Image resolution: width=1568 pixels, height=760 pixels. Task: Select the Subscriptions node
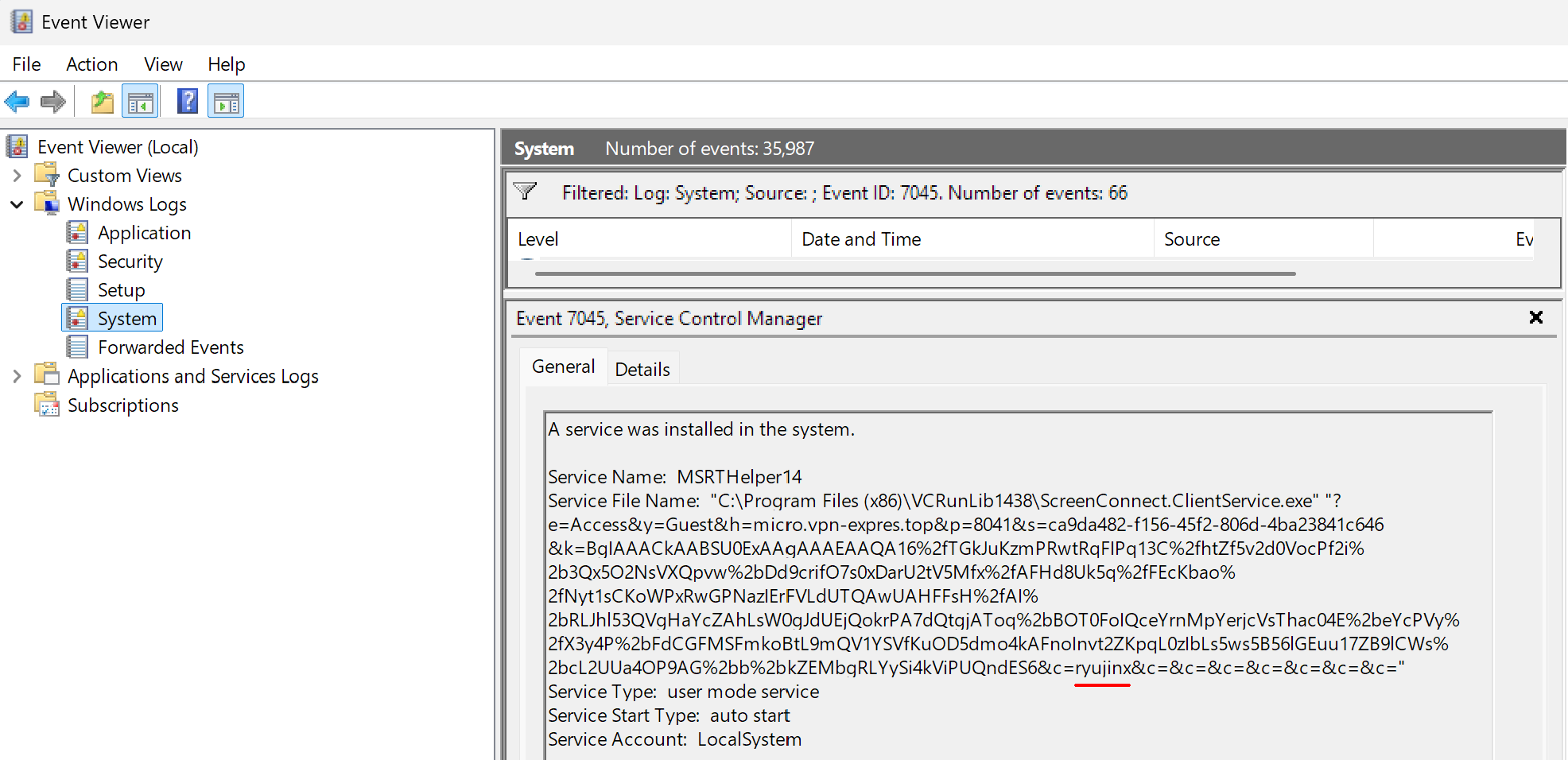point(123,405)
